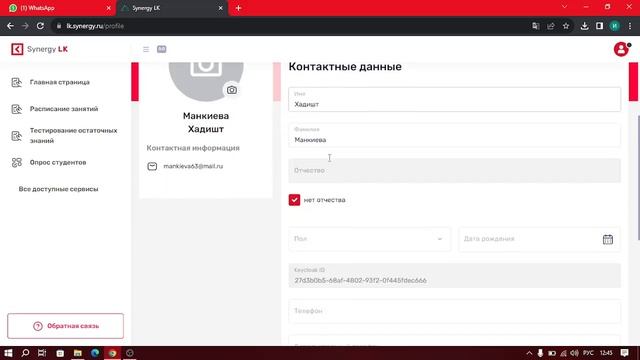Click the question mark icon in Обратная связь
Image resolution: width=640 pixels, height=360 pixels.
(x=38, y=326)
